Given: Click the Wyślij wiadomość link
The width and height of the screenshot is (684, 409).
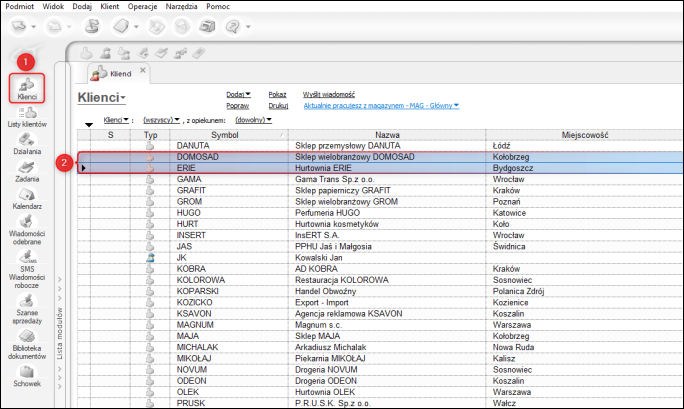Looking at the screenshot, I should pyautogui.click(x=330, y=93).
